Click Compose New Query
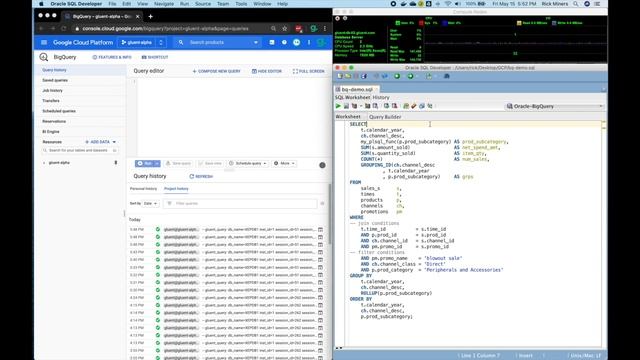Screen dimensions: 640x360 coord(216,71)
